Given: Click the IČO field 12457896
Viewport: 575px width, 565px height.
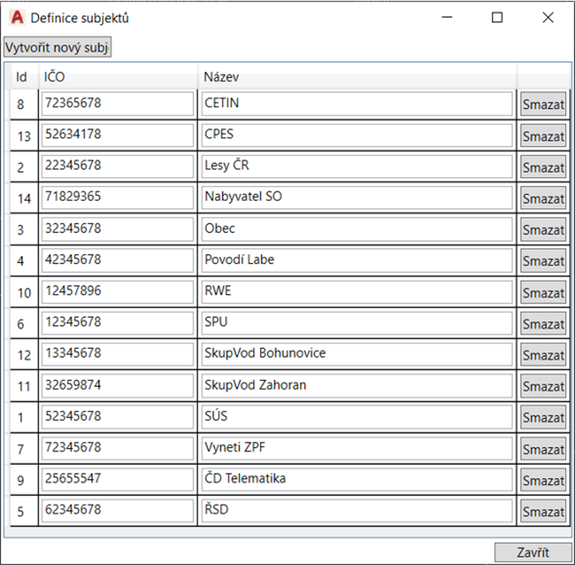Looking at the screenshot, I should coord(117,291).
